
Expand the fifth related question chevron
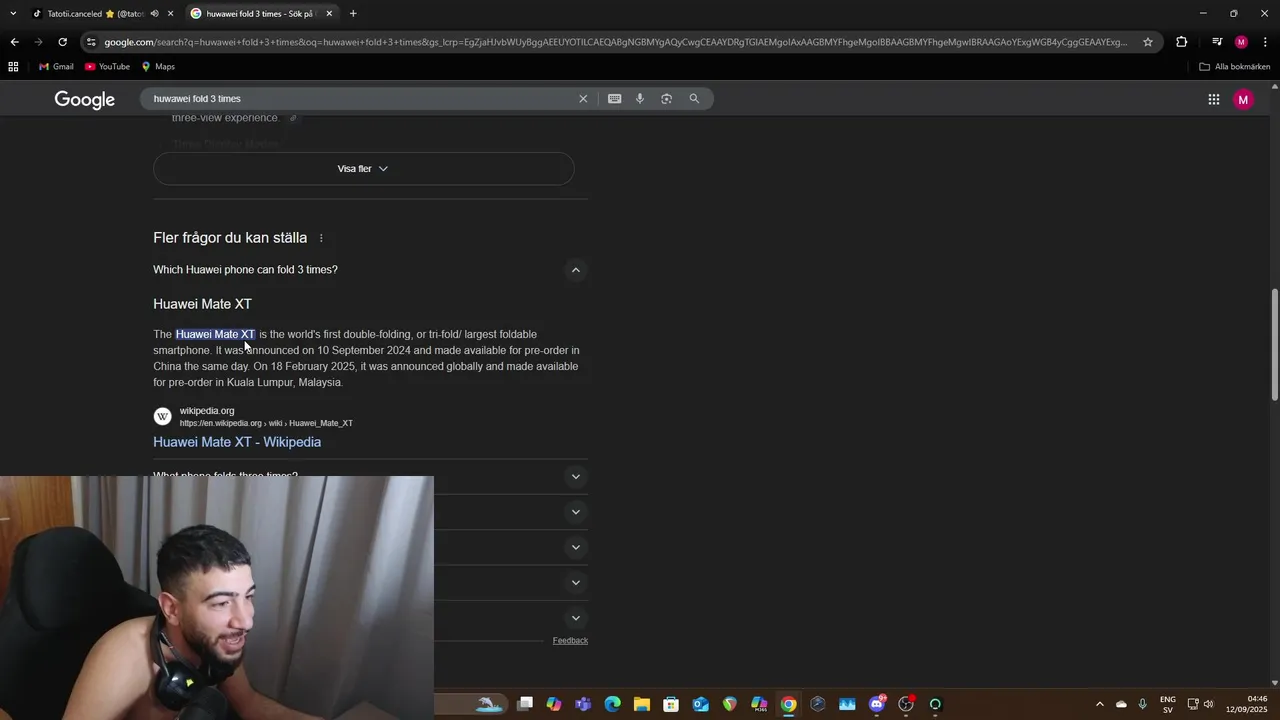point(575,582)
